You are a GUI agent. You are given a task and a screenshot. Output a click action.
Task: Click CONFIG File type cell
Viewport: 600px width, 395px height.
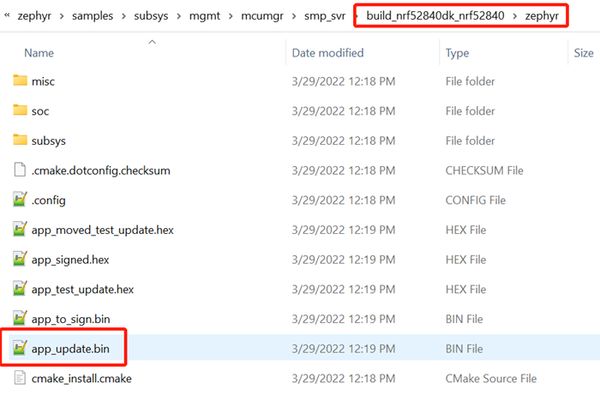pos(475,200)
